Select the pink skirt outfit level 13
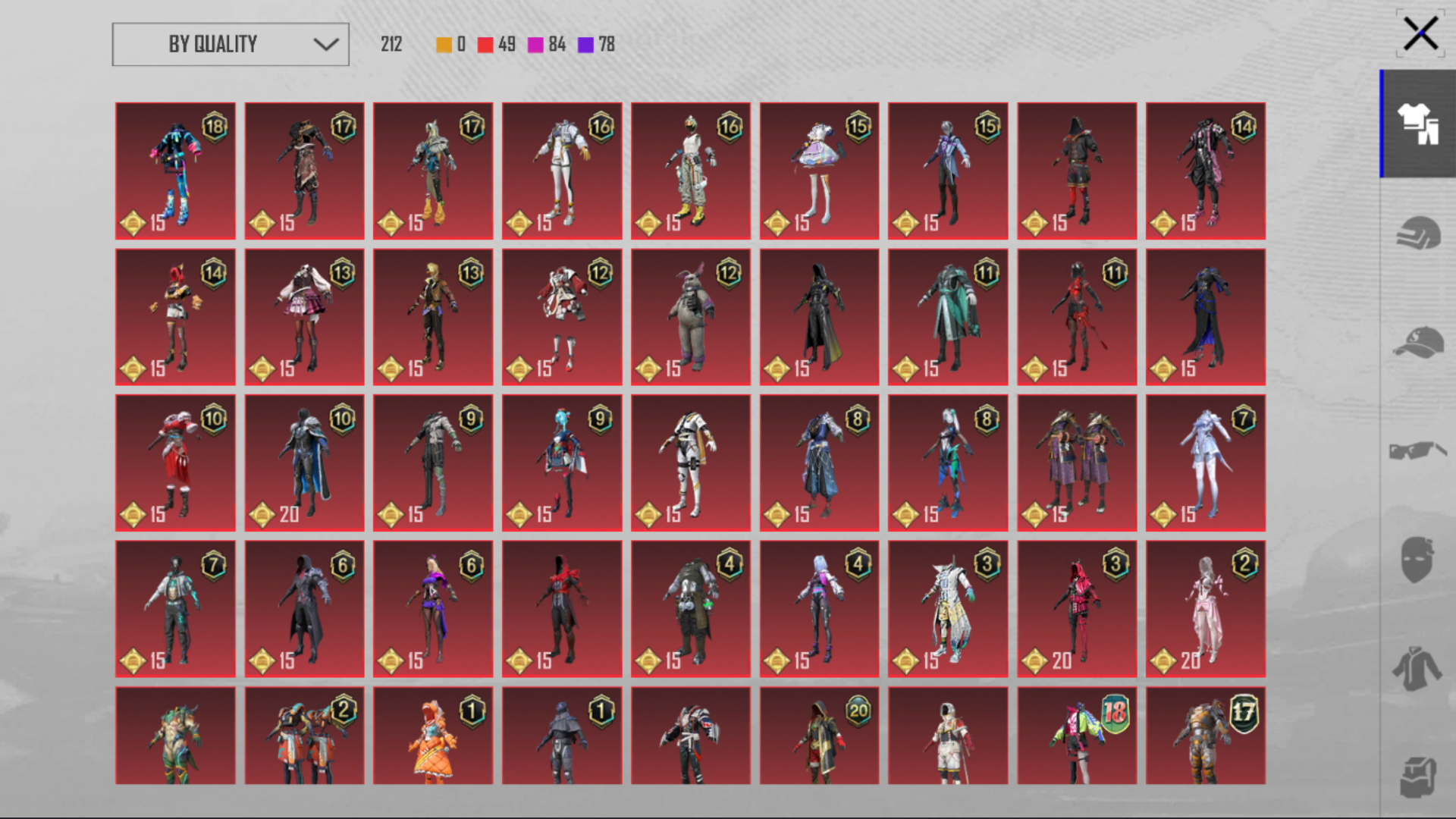 click(x=304, y=317)
